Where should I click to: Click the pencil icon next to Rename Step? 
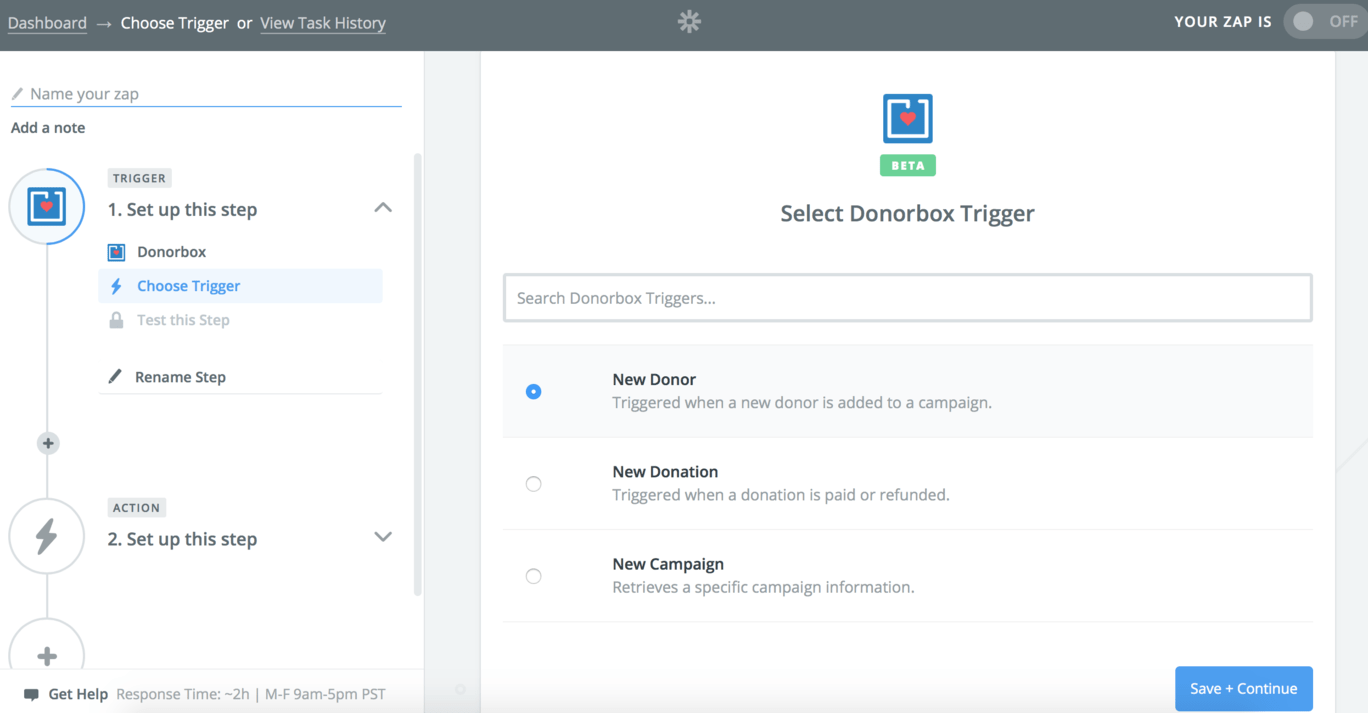pos(115,377)
